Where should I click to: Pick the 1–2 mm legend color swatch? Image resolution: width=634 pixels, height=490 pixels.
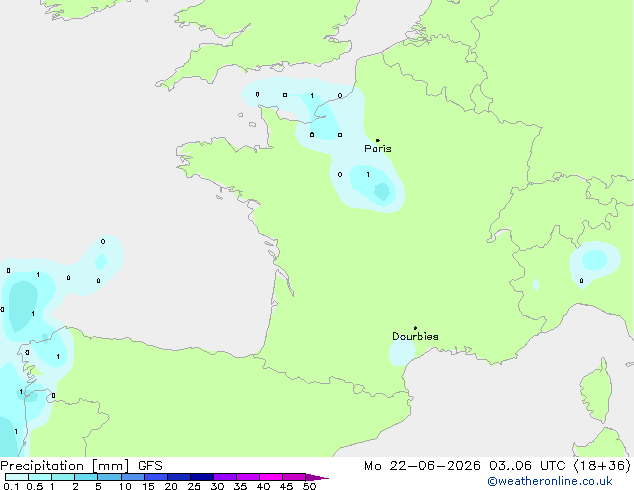(x=63, y=477)
